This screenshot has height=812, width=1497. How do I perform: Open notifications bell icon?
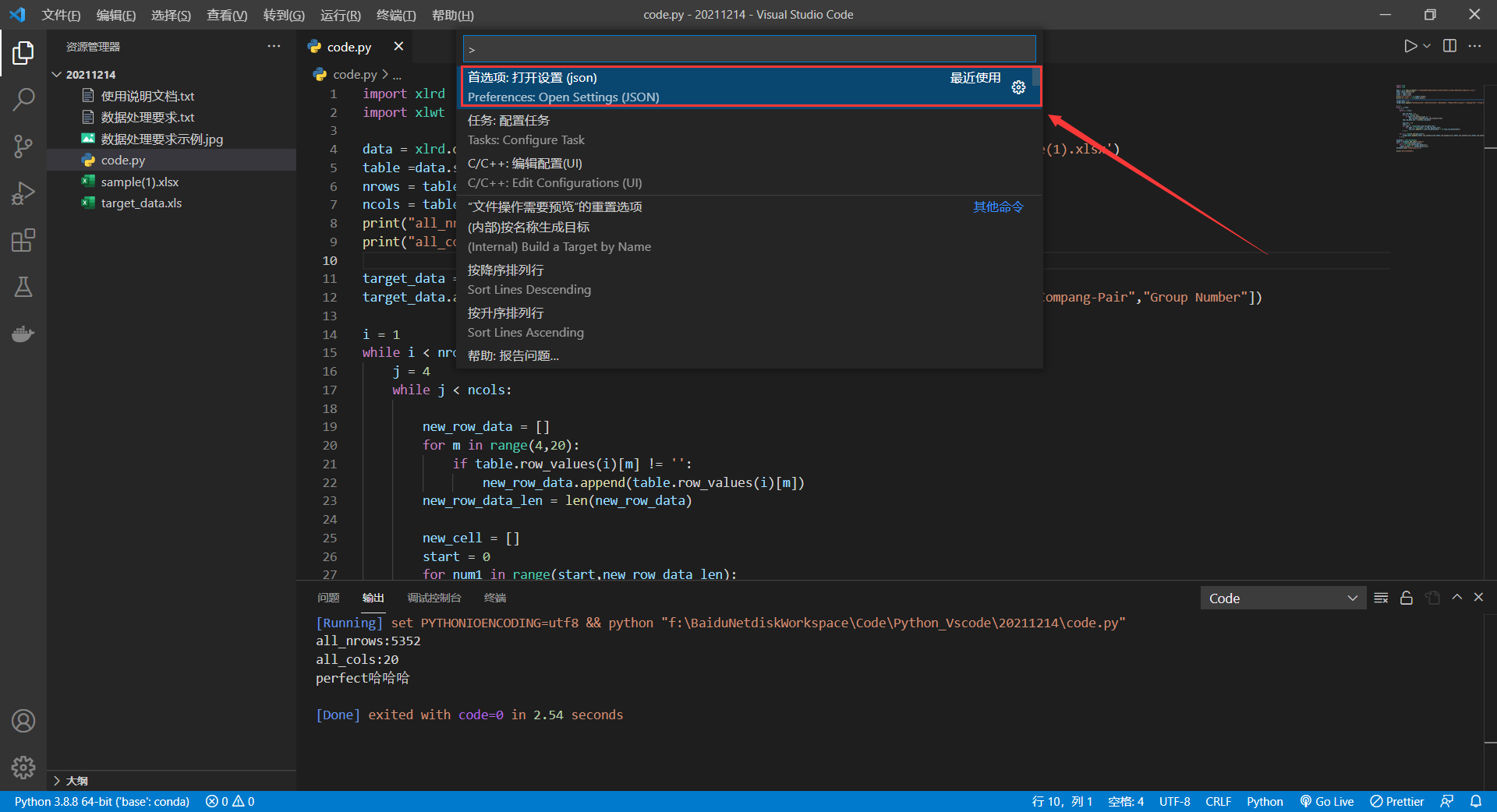click(x=1476, y=801)
